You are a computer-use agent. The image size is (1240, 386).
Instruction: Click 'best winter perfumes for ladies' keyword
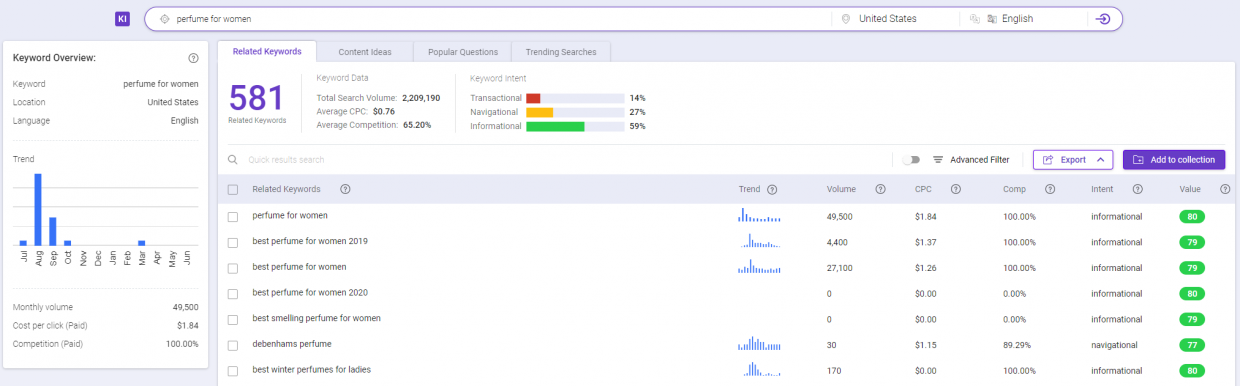[311, 370]
